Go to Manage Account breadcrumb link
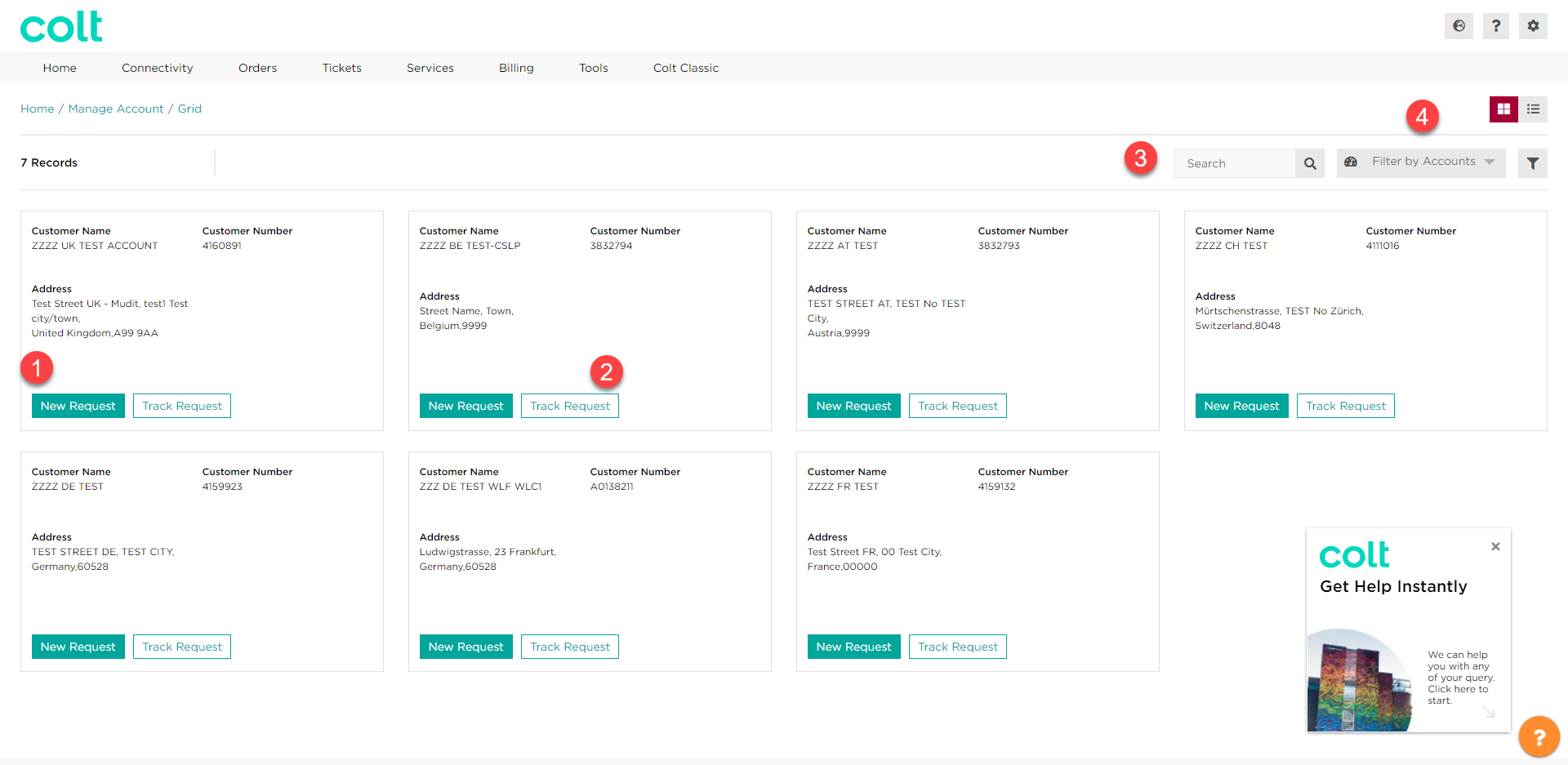 coord(116,109)
